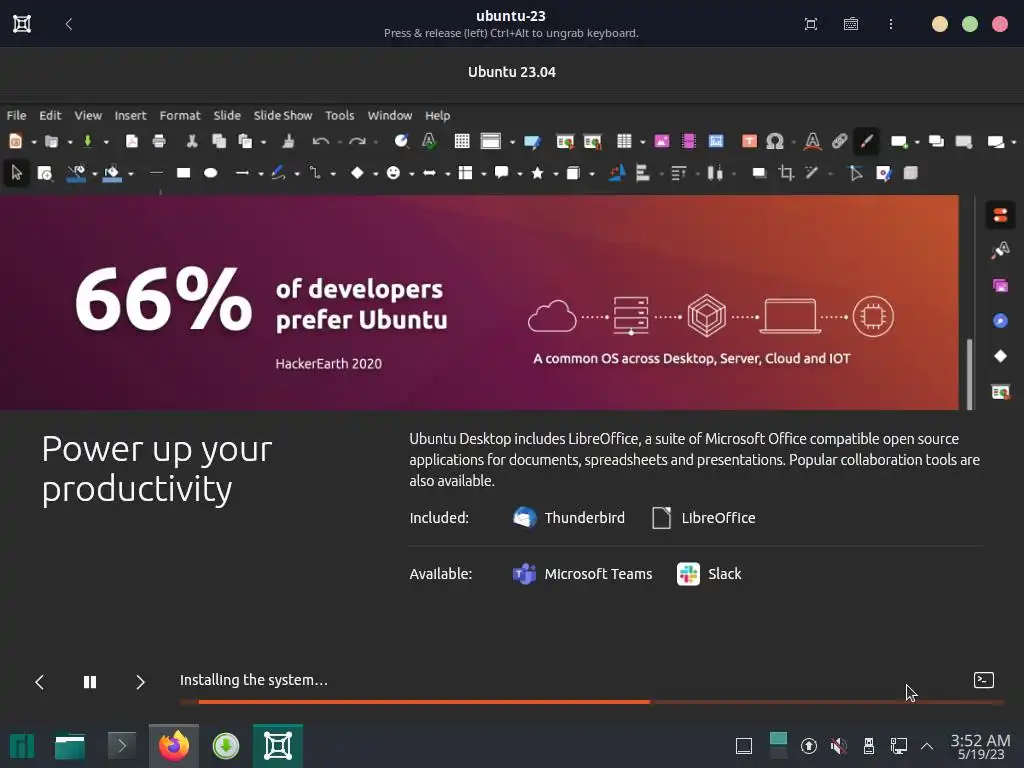1024x768 pixels.
Task: Expand the Insert Table dropdown arrow
Action: (643, 142)
